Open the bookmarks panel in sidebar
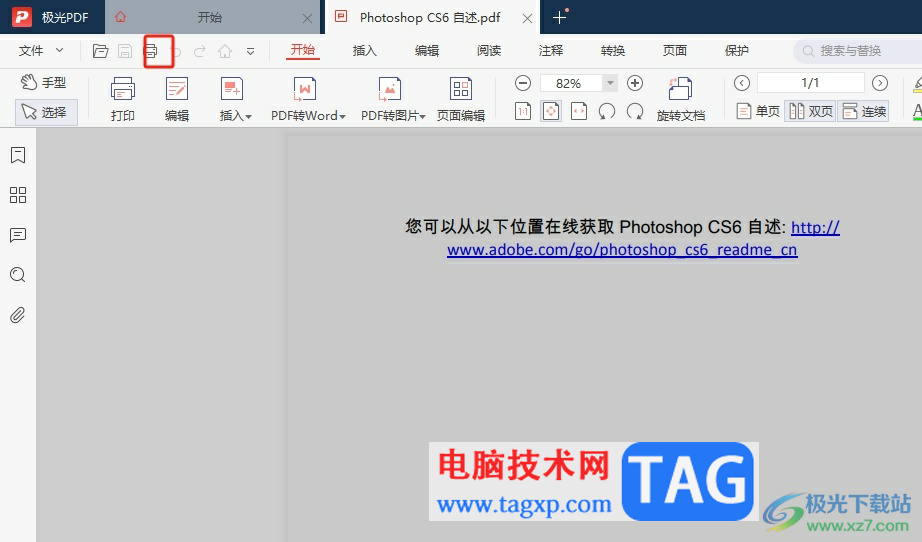This screenshot has height=542, width=922. pyautogui.click(x=18, y=155)
